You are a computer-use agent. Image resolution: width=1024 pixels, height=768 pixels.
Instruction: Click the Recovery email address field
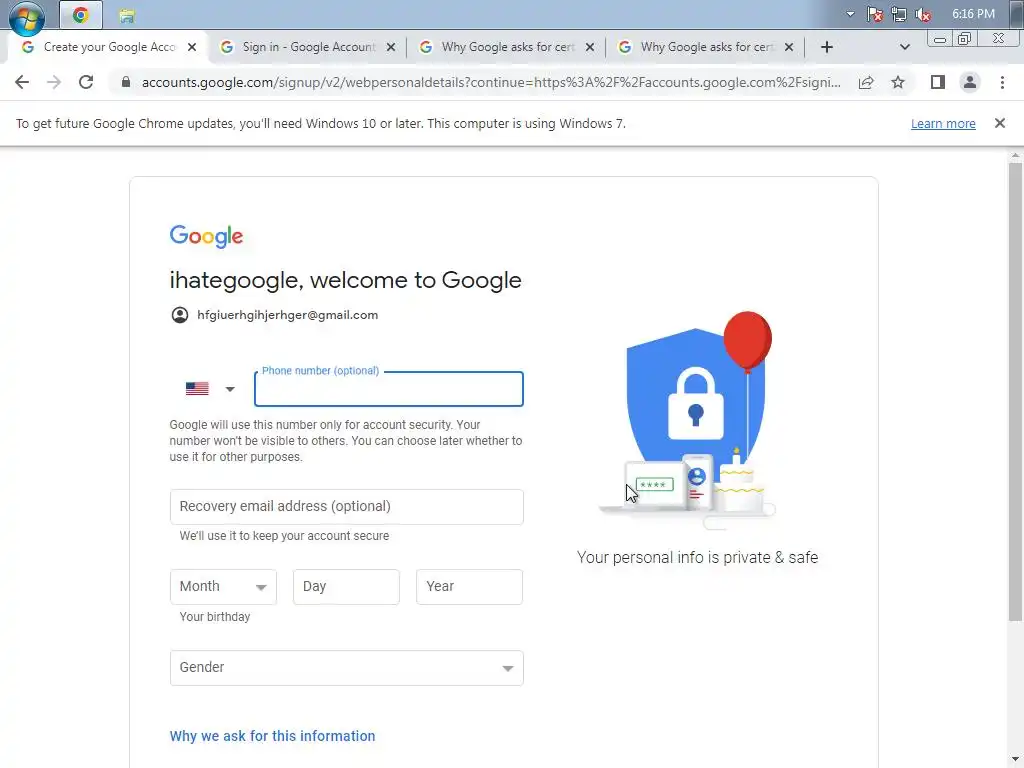click(x=347, y=507)
